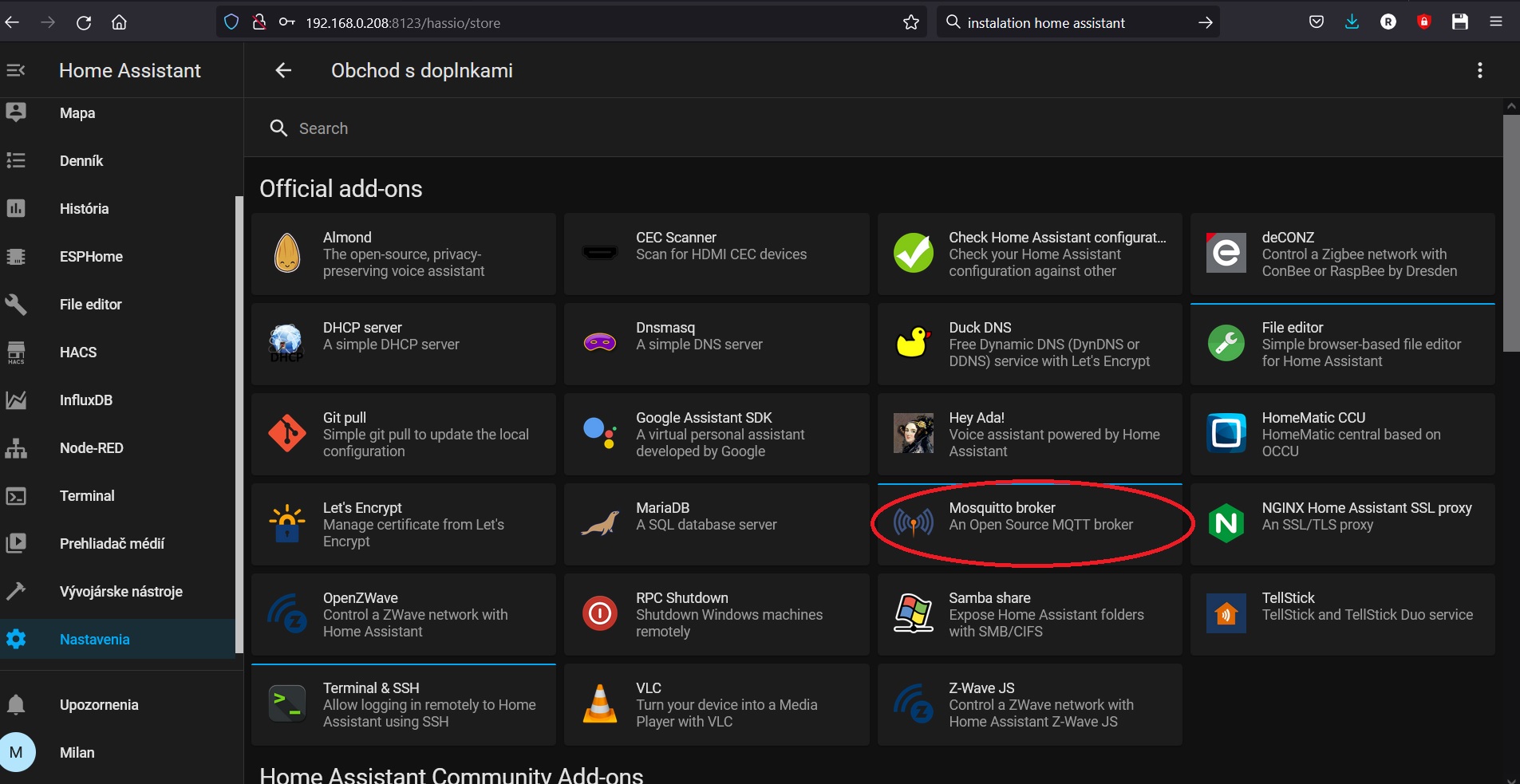Open the Almond add-on card

(404, 254)
